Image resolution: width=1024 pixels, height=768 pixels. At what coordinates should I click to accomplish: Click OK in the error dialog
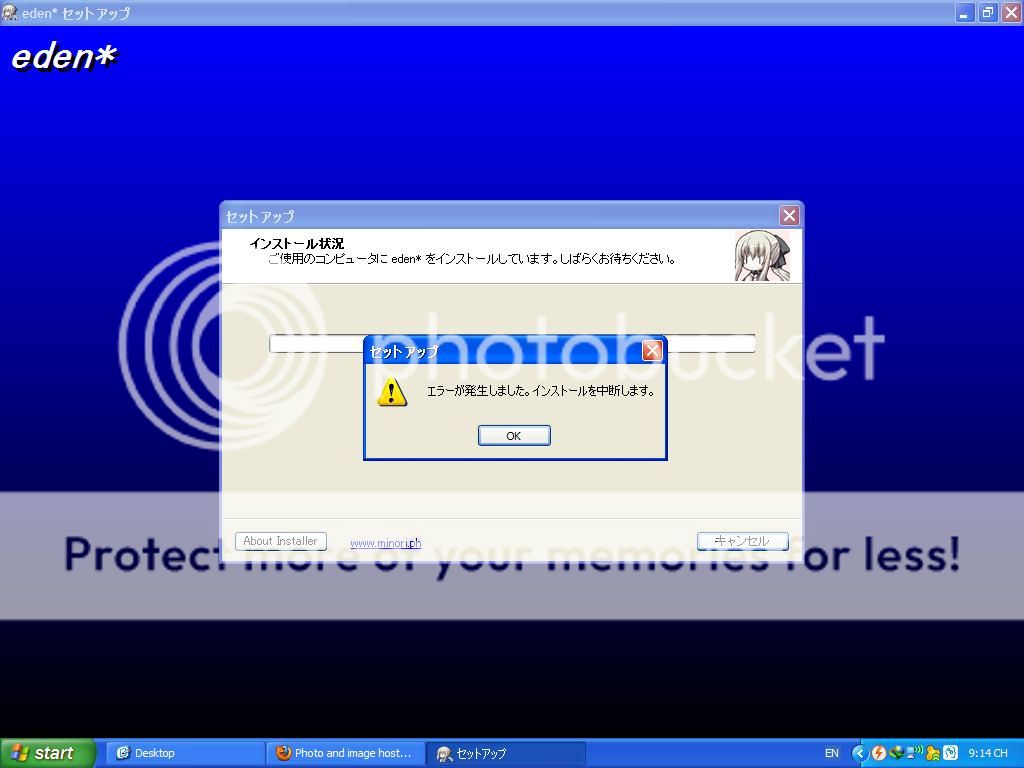coord(513,435)
